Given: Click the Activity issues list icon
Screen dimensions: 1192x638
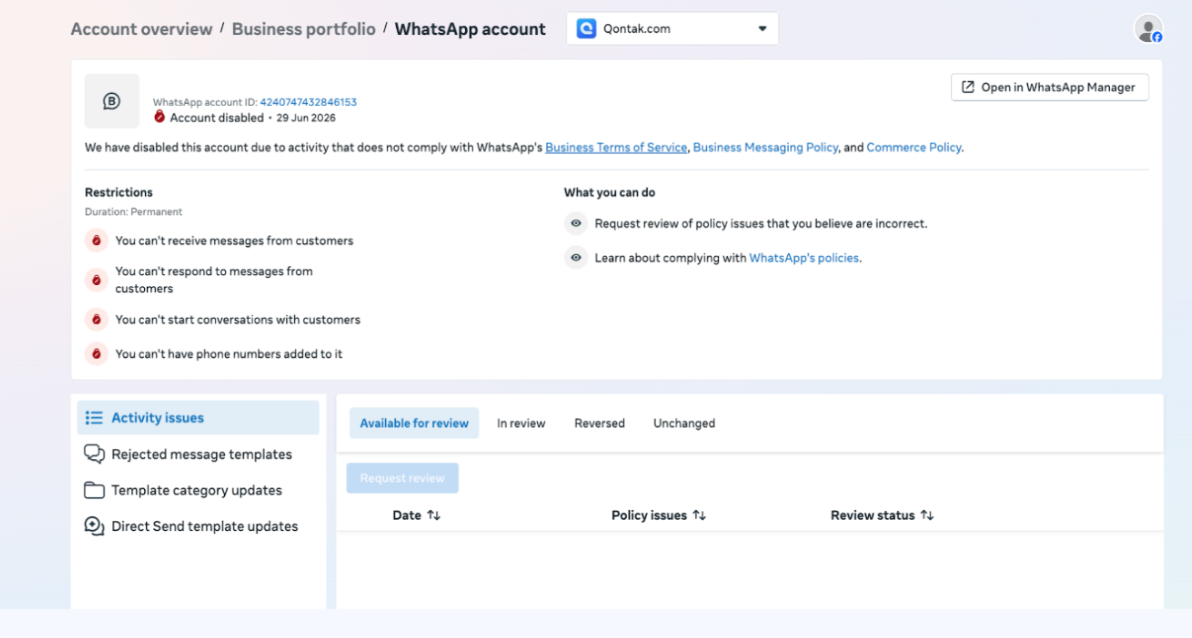Looking at the screenshot, I should click(94, 417).
